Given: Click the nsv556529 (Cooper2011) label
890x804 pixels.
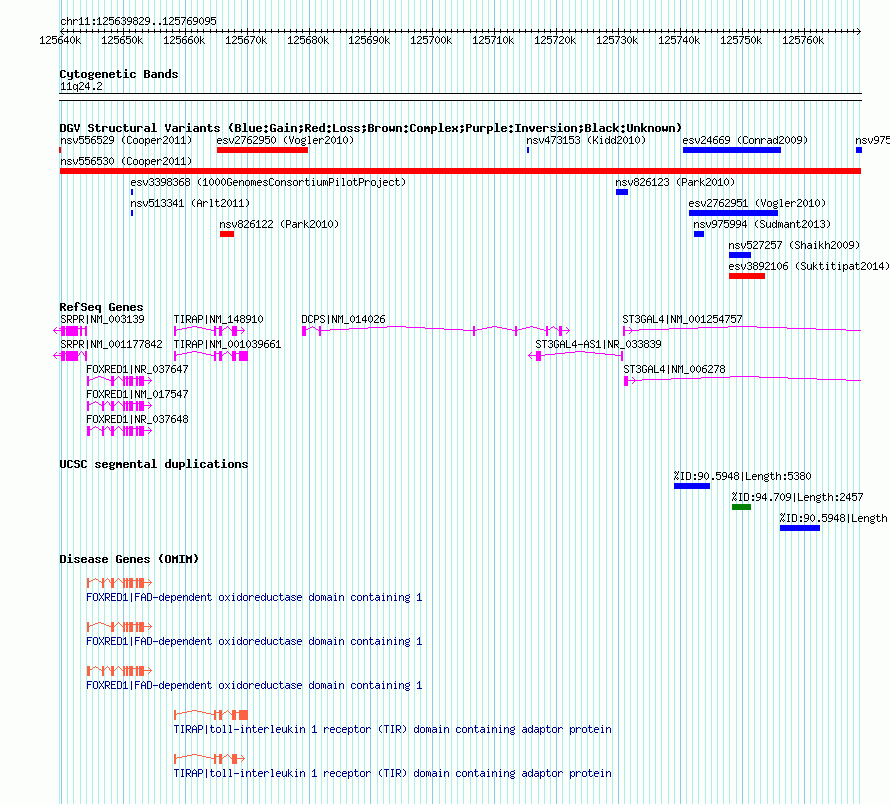Looking at the screenshot, I should tap(126, 140).
